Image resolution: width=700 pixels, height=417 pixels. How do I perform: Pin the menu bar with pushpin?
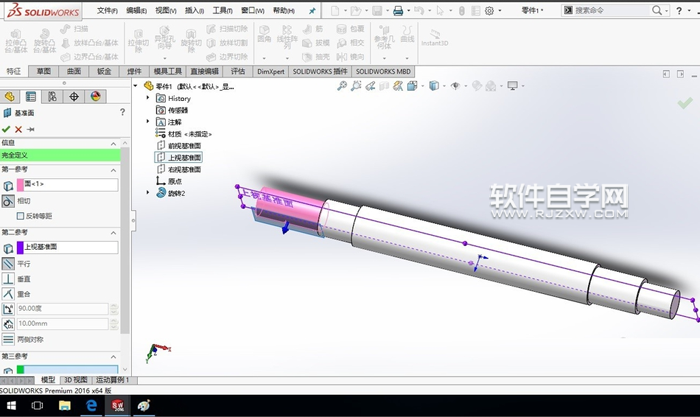[x=312, y=11]
